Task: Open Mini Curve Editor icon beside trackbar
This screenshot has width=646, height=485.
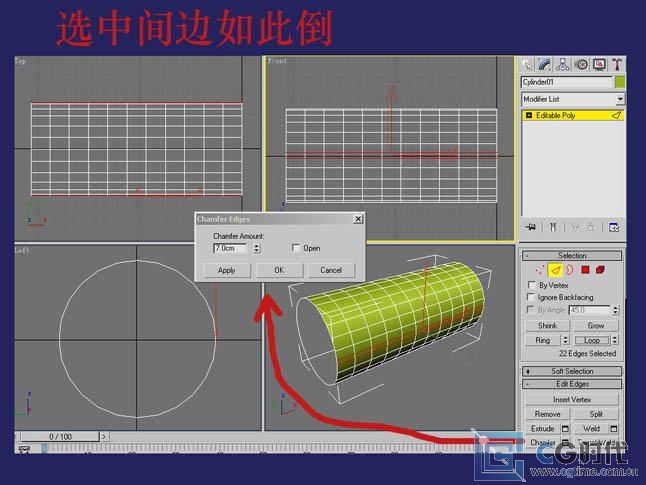Action: (x=24, y=449)
